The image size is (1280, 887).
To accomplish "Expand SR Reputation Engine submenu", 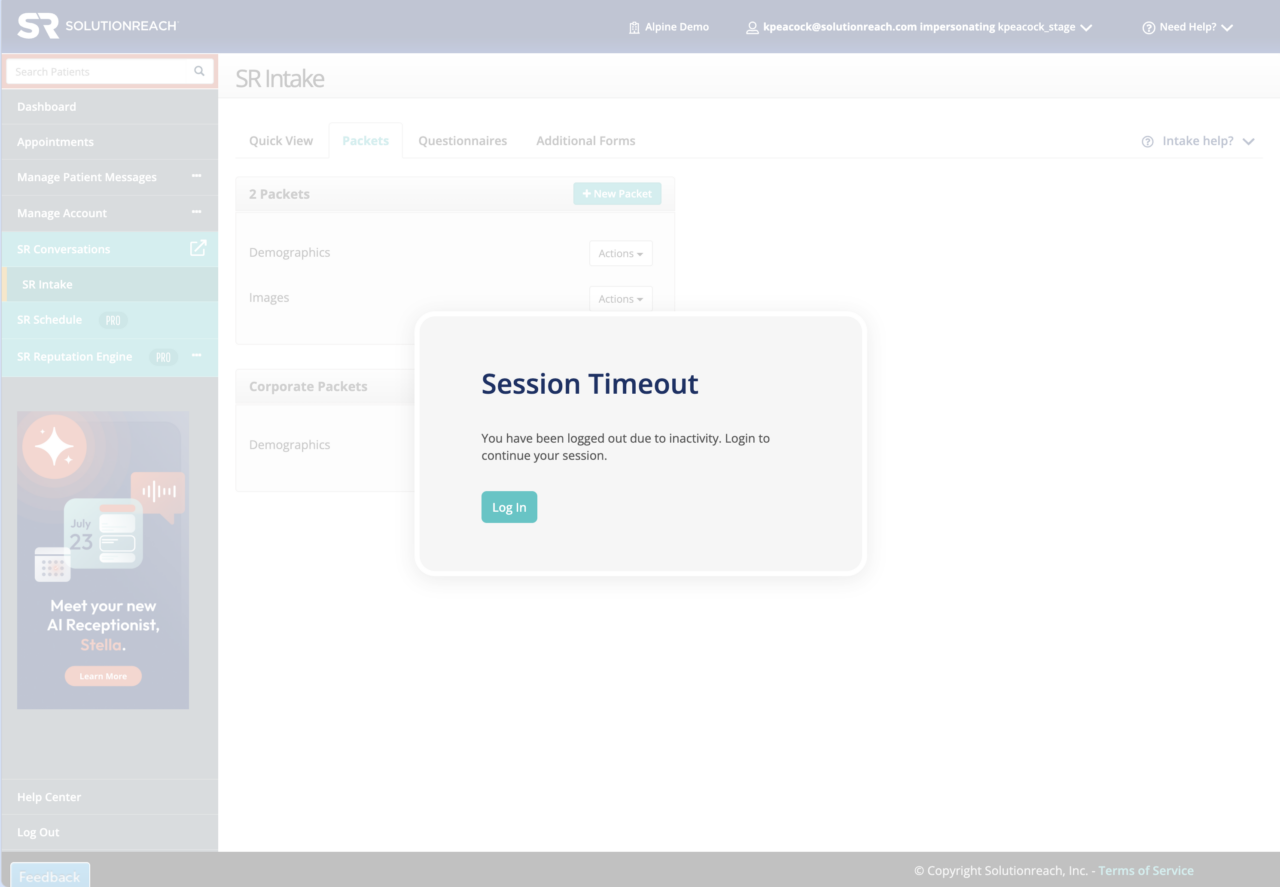I will [197, 356].
